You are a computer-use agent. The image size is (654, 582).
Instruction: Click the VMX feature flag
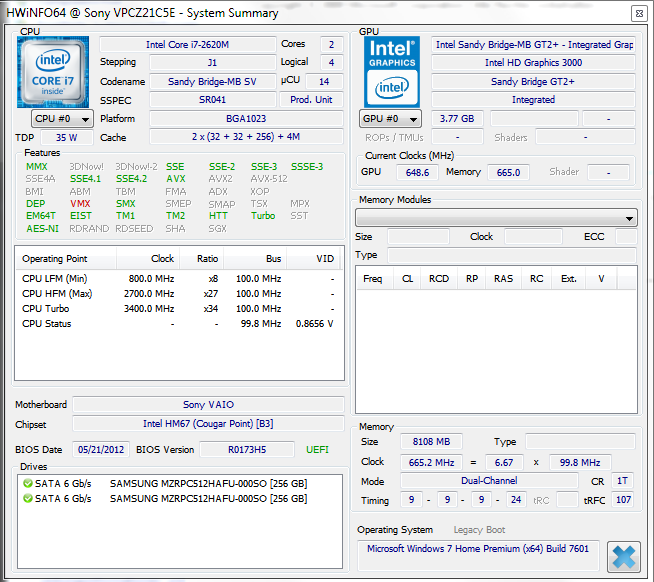[80, 204]
